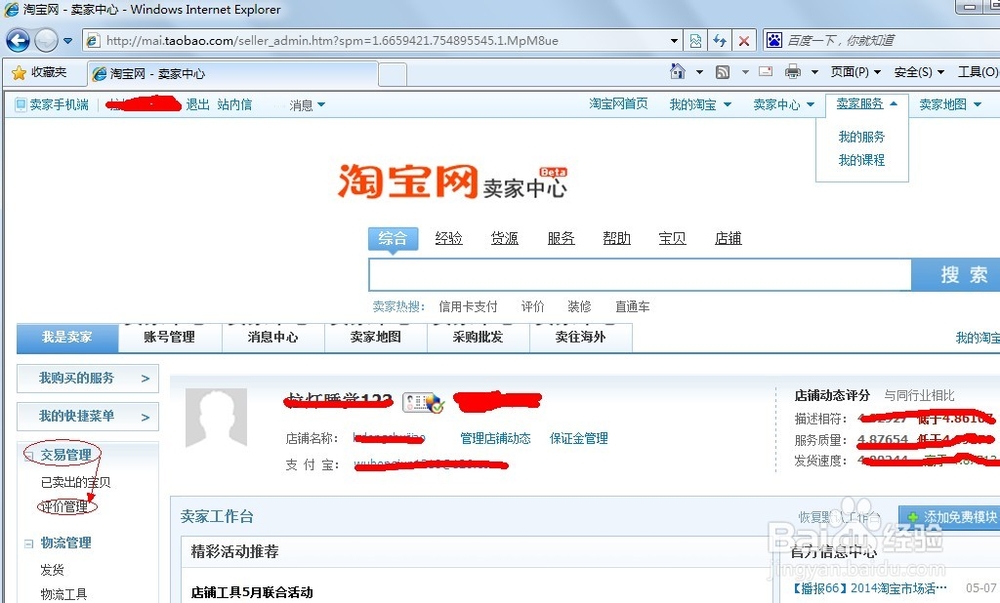The image size is (1000, 603).
Task: Open the 消息 dropdown arrow
Action: coord(322,104)
